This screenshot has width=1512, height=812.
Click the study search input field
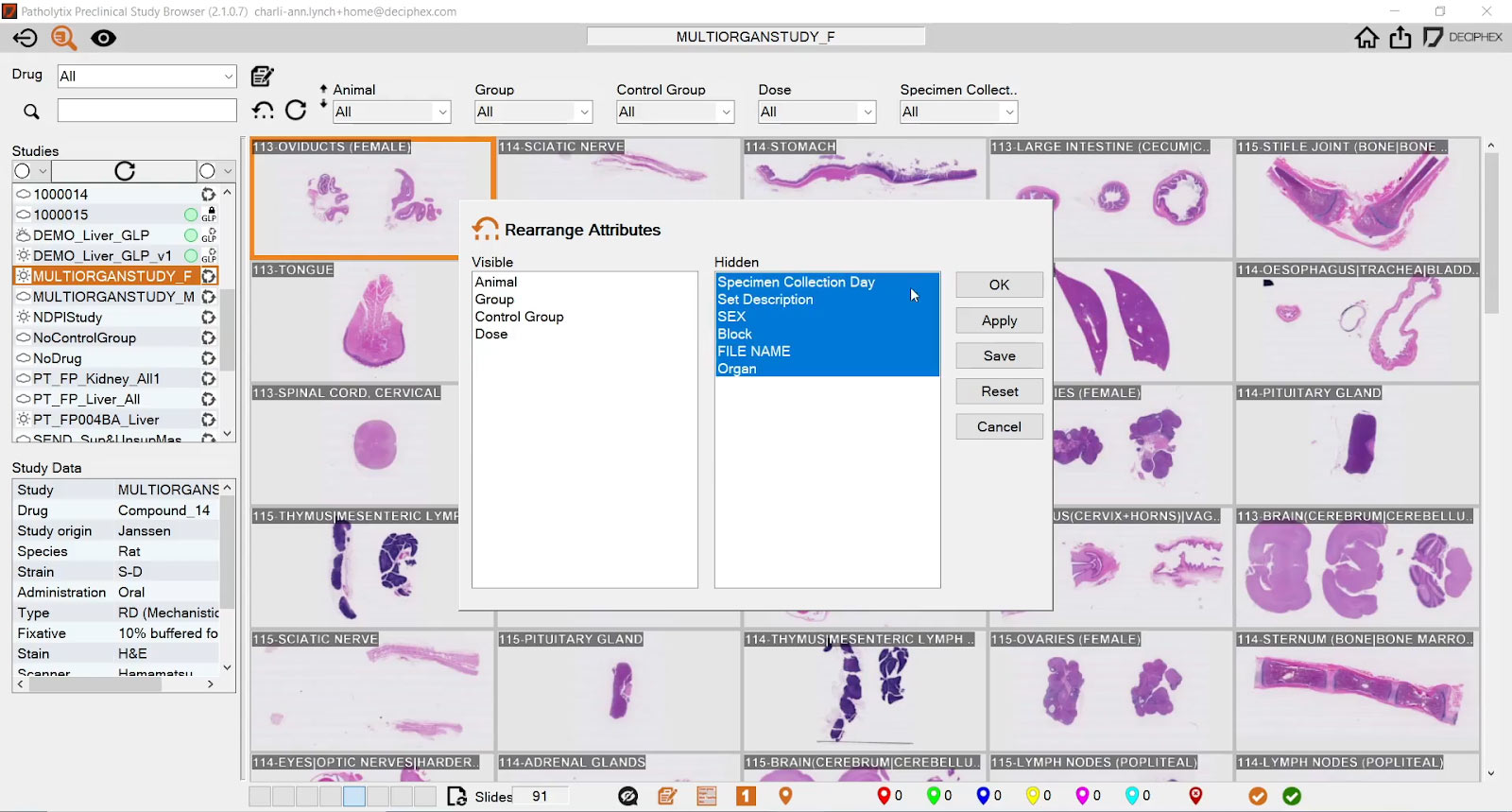tap(146, 111)
